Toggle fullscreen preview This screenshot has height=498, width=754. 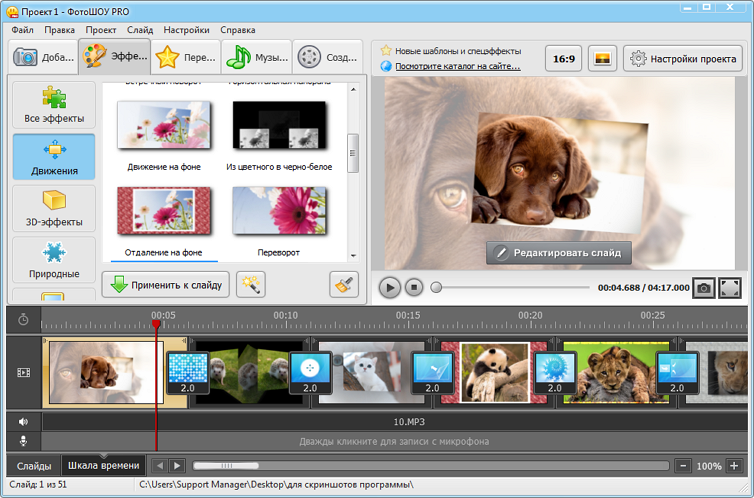[x=729, y=288]
